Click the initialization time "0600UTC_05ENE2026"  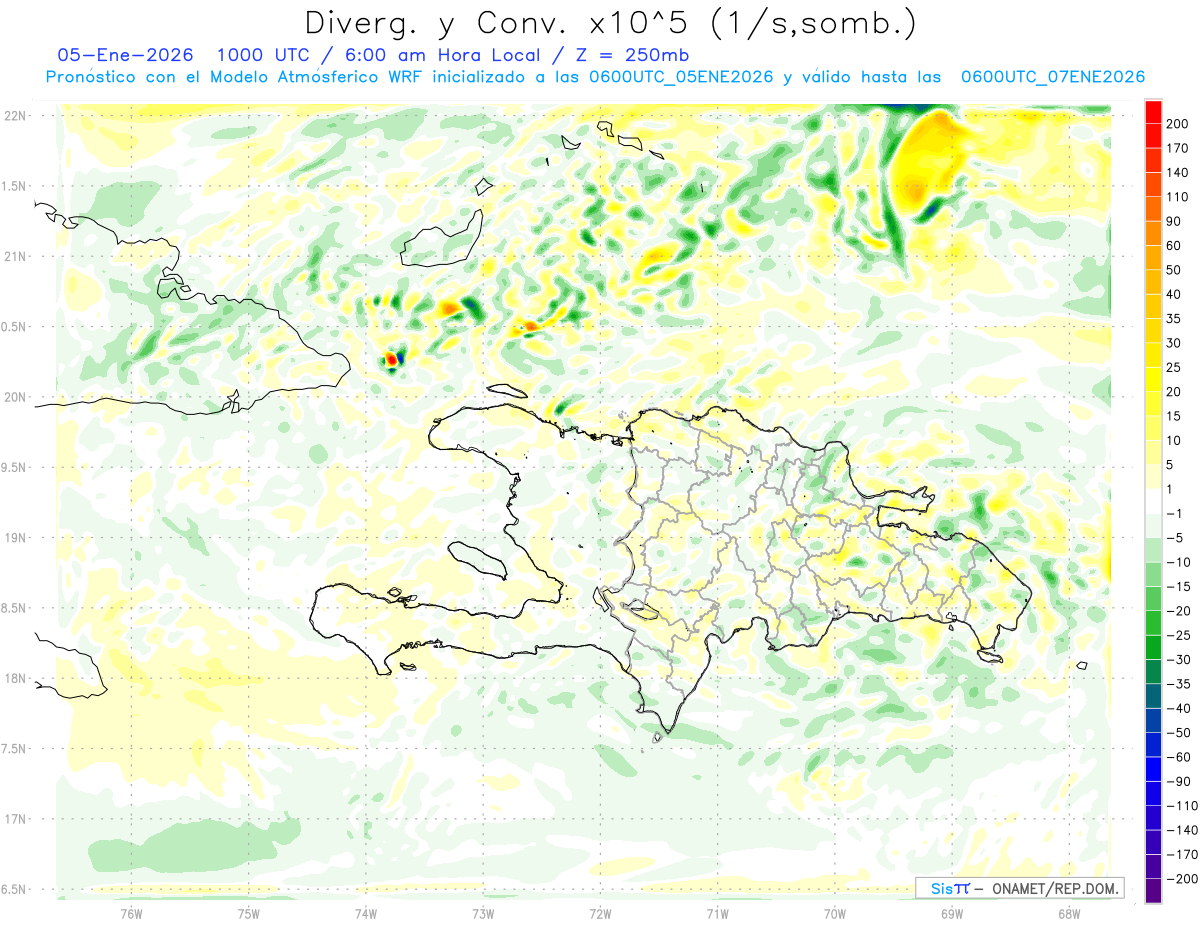680,77
